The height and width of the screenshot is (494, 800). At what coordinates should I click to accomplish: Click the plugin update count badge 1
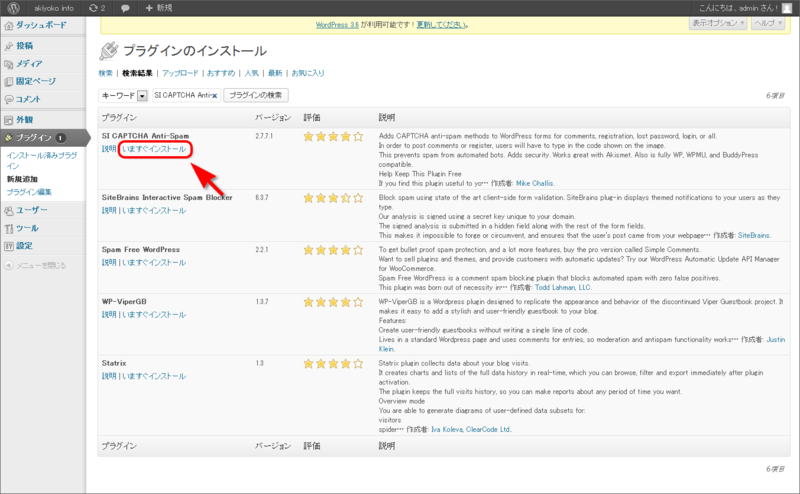[61, 138]
